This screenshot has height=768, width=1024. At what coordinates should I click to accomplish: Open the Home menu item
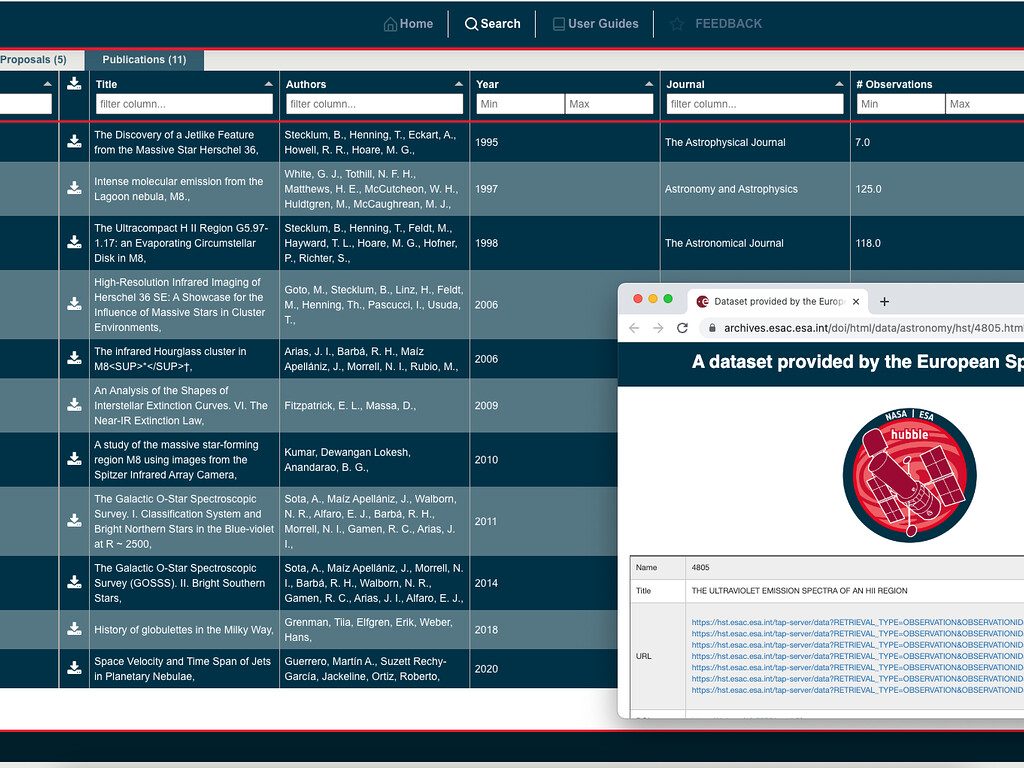pos(408,24)
